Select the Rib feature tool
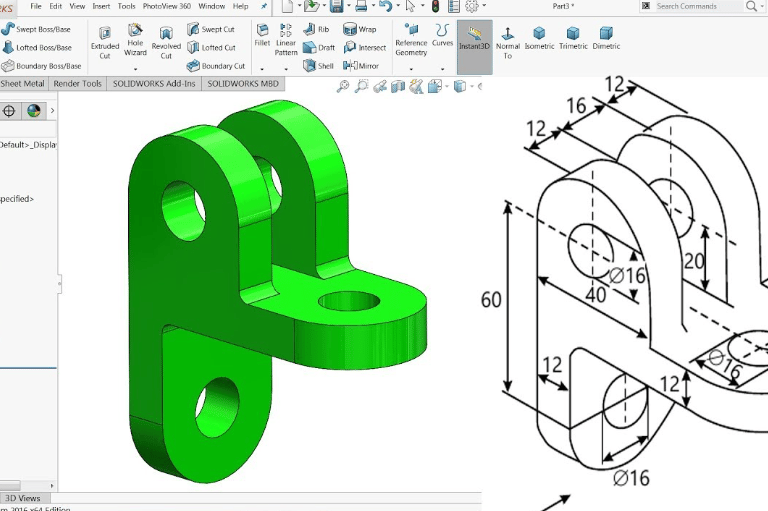Screen dimensions: 768x511 (316, 29)
